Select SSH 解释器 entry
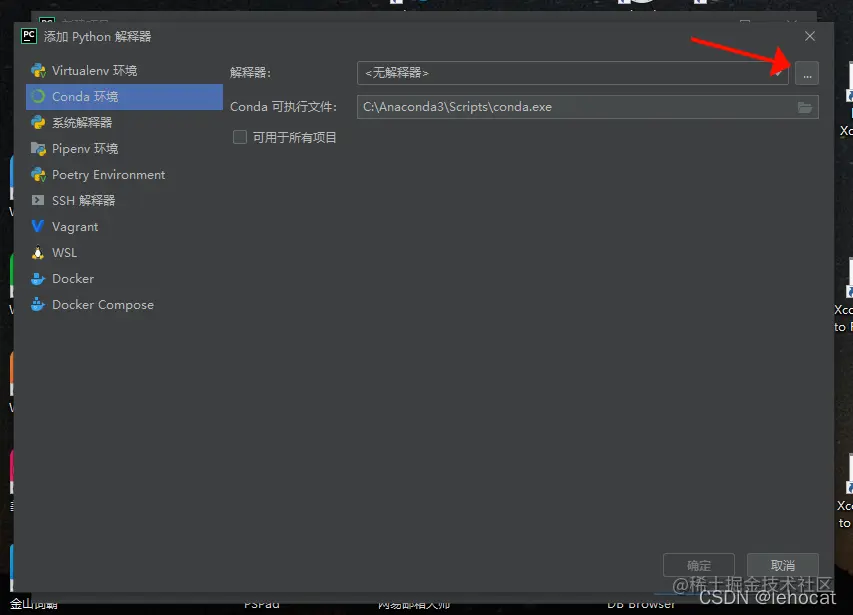This screenshot has width=853, height=615. pos(124,201)
